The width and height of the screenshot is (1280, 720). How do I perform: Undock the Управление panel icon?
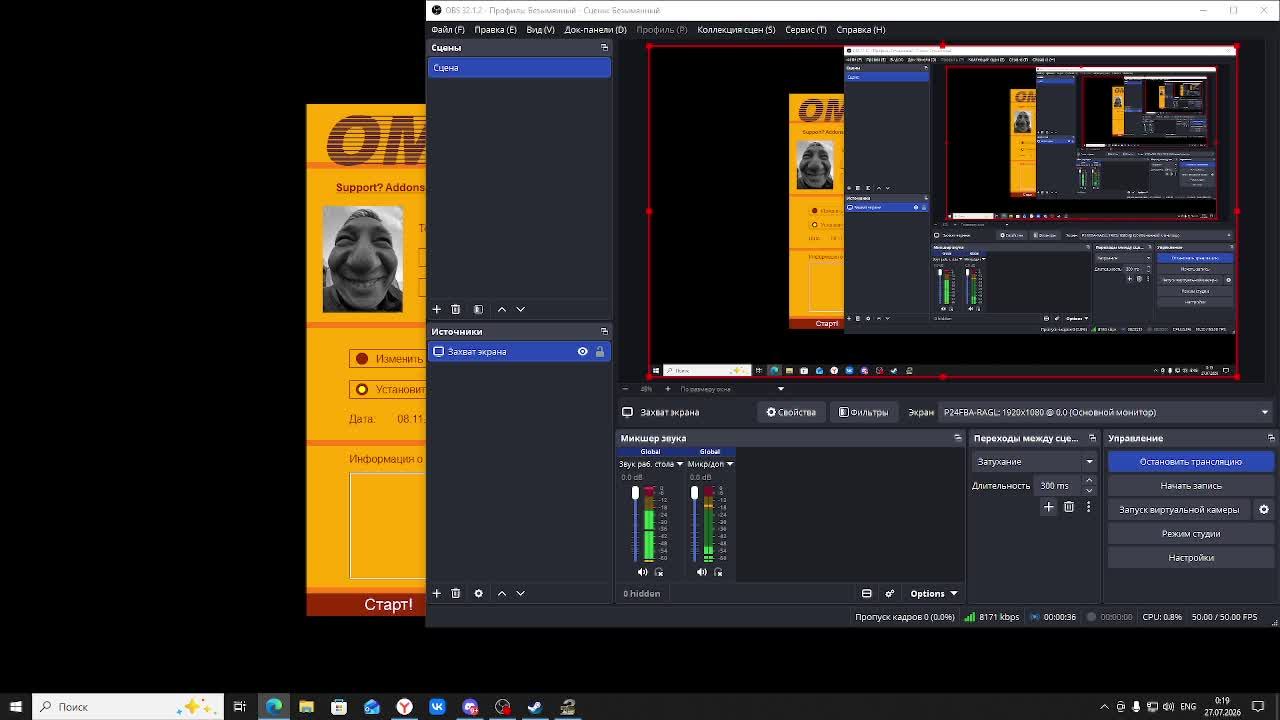(1271, 438)
